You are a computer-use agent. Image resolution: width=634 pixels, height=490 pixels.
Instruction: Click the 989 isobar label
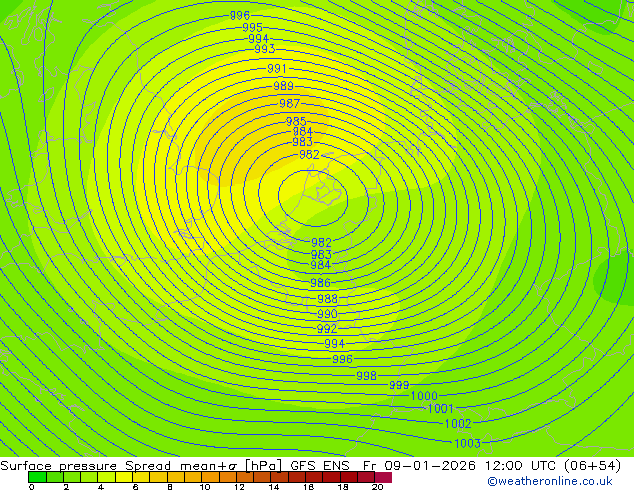283,86
